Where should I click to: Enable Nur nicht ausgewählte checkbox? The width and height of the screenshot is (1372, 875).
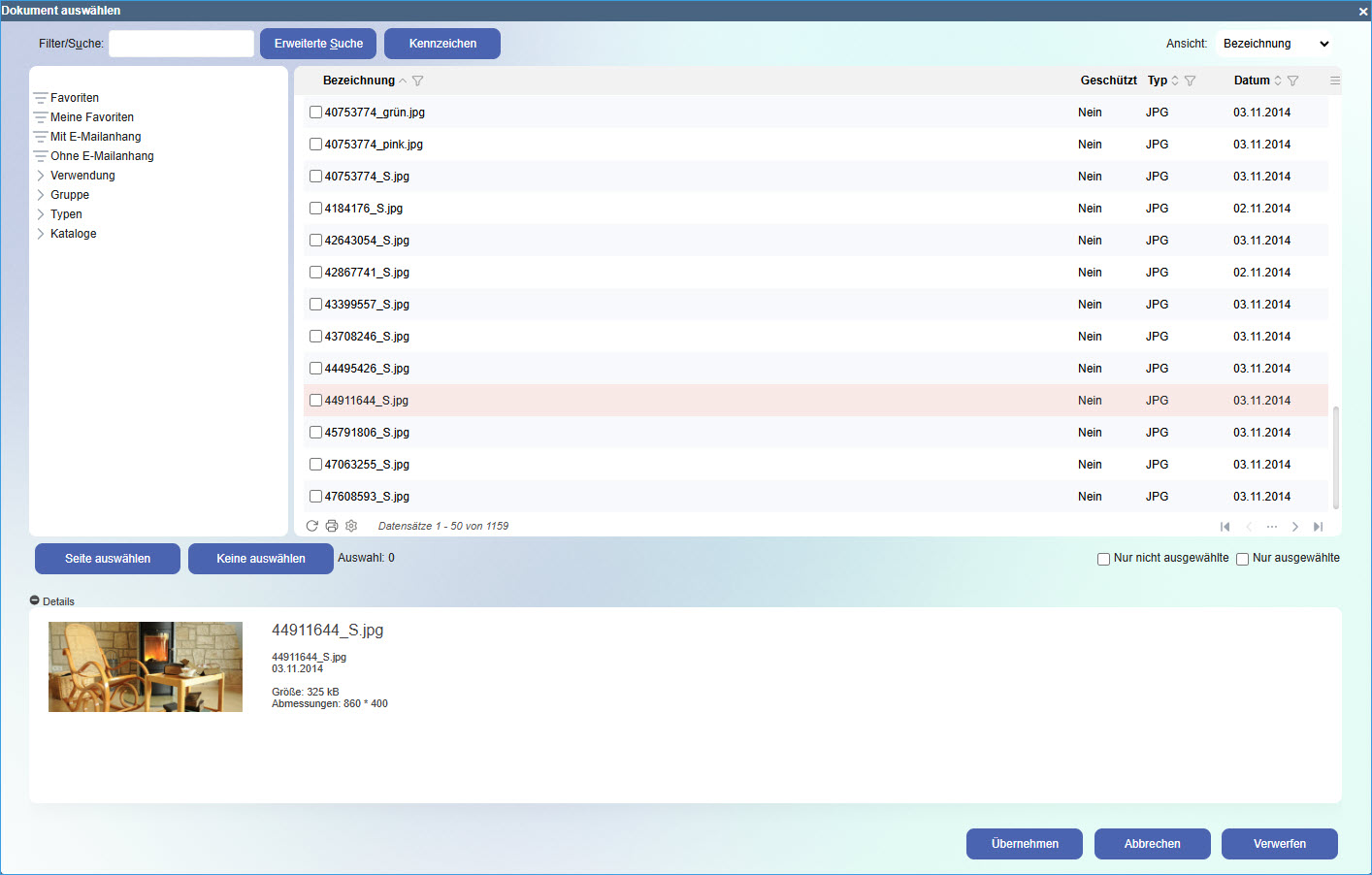pos(1103,559)
